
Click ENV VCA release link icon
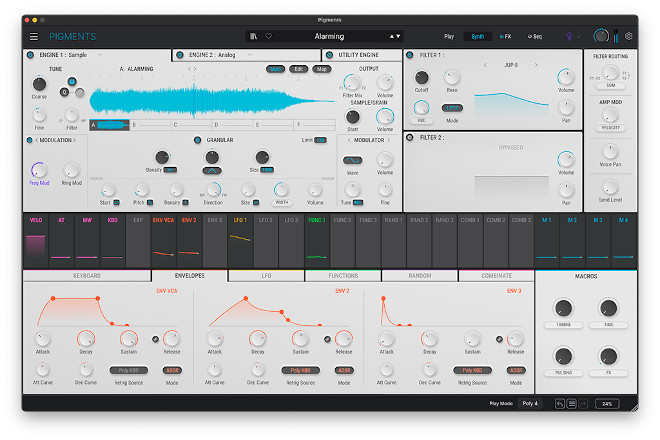(155, 339)
